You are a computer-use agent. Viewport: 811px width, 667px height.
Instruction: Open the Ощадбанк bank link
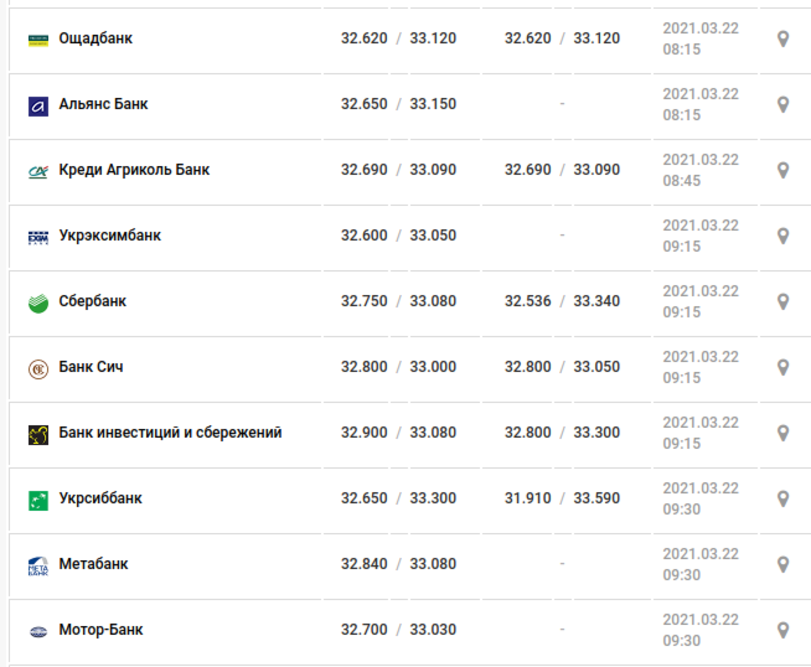(x=96, y=38)
